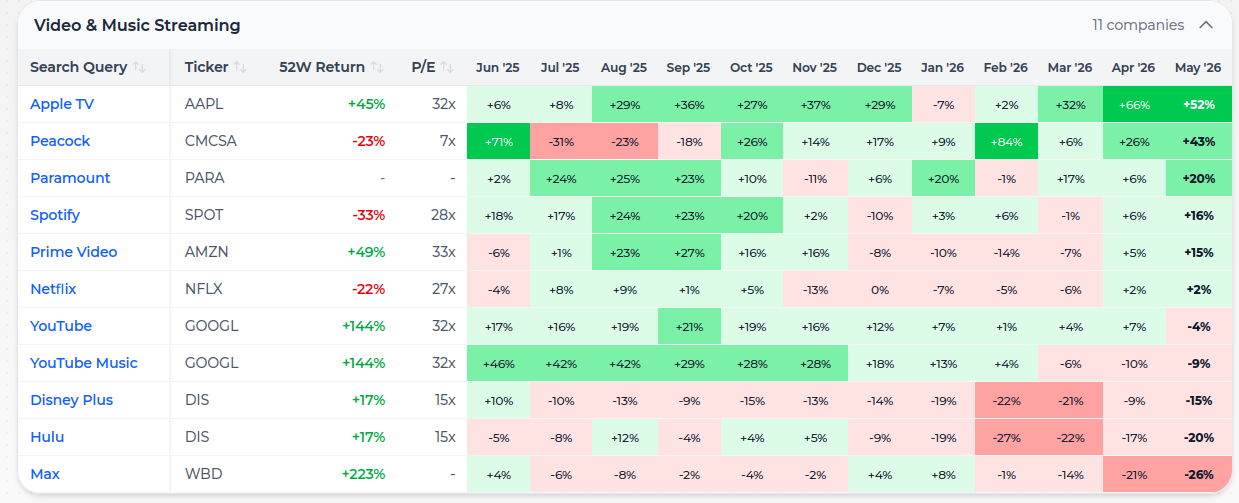The height and width of the screenshot is (503, 1239).
Task: Open the Disney Plus link
Action: click(x=71, y=400)
